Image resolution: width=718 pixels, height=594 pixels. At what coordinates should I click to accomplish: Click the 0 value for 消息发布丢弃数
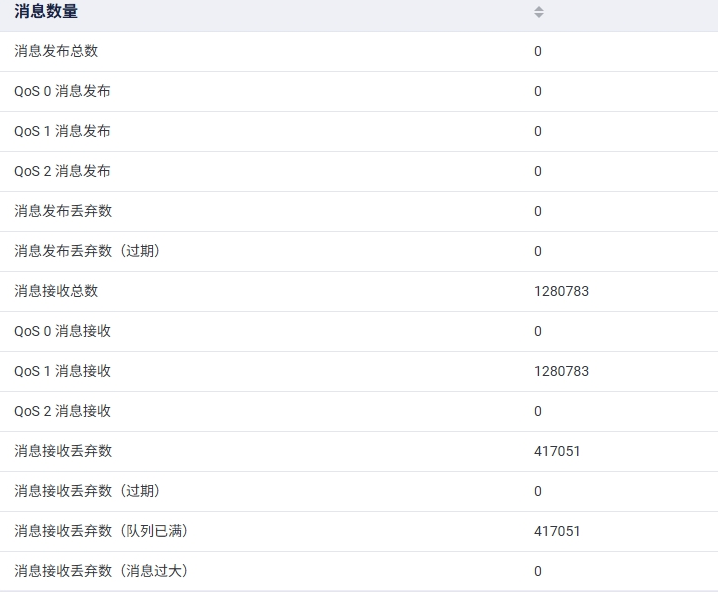pyautogui.click(x=538, y=211)
